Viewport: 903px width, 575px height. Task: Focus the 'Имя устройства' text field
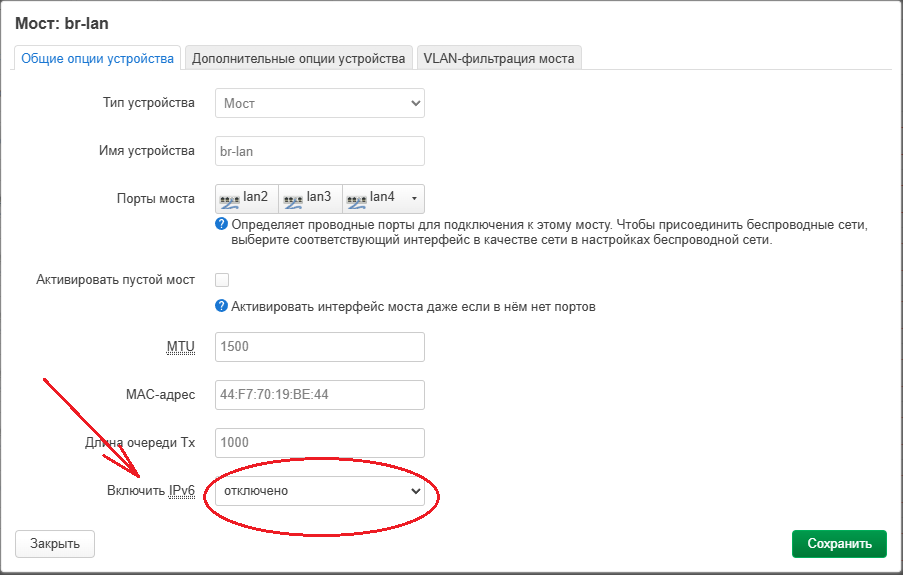(x=320, y=151)
